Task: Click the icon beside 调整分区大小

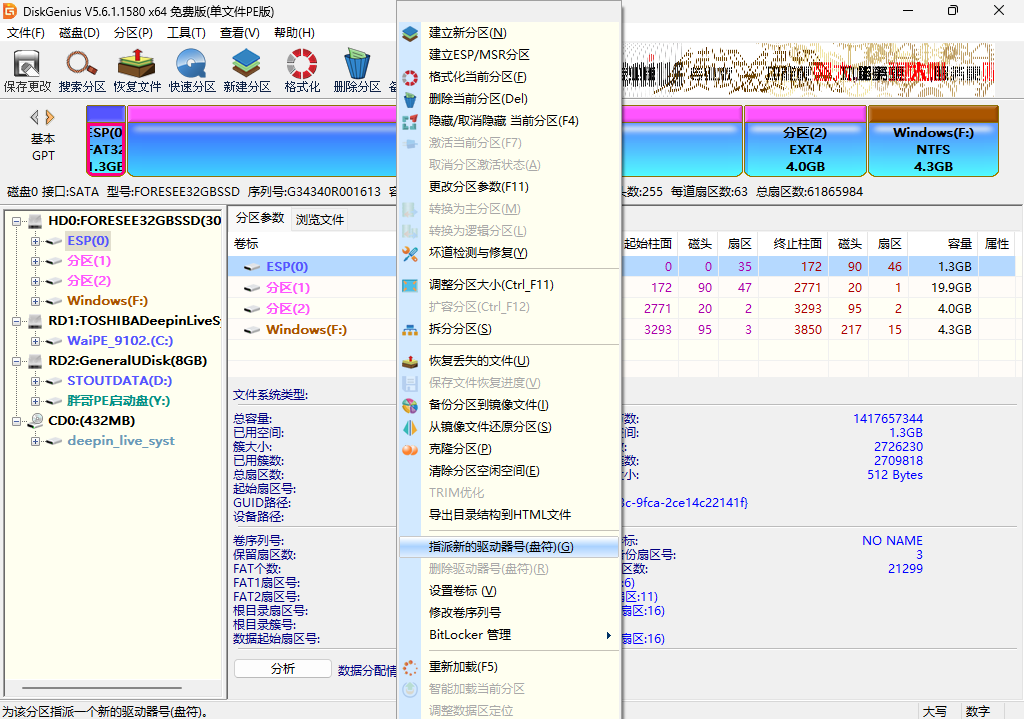Action: coord(410,285)
